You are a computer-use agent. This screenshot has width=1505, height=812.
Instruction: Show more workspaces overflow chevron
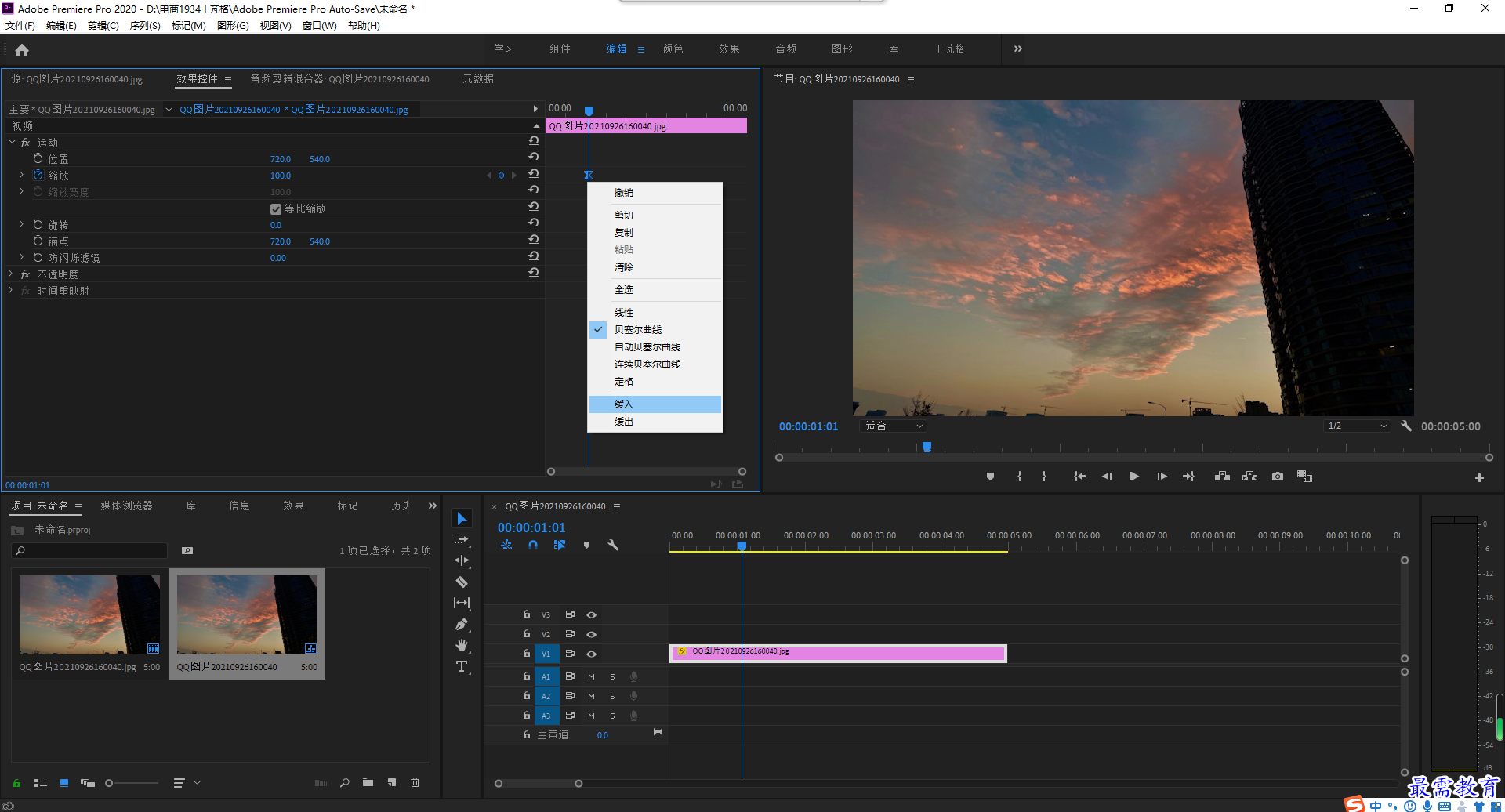tap(1017, 49)
